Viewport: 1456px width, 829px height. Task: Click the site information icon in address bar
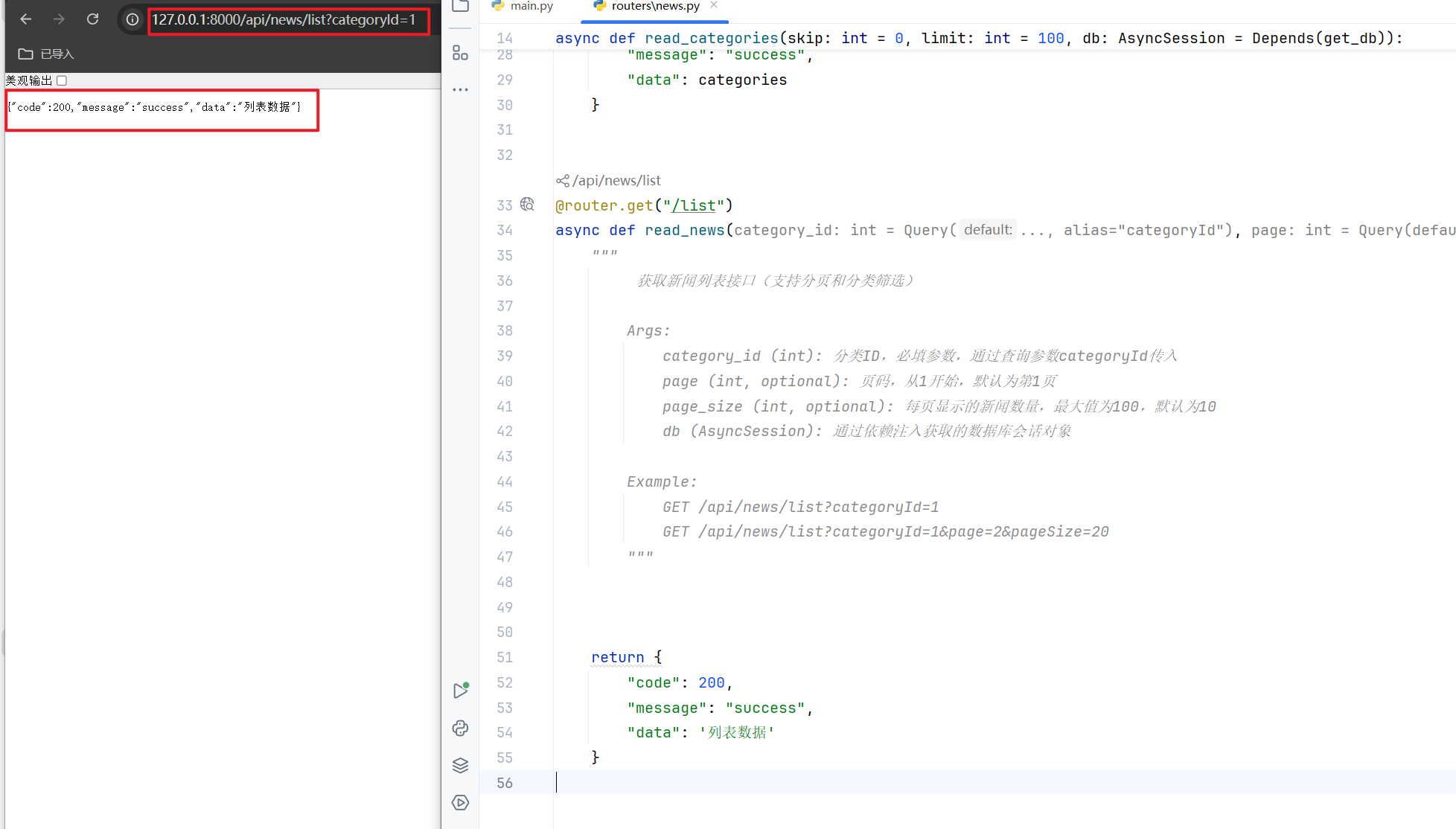pos(132,19)
